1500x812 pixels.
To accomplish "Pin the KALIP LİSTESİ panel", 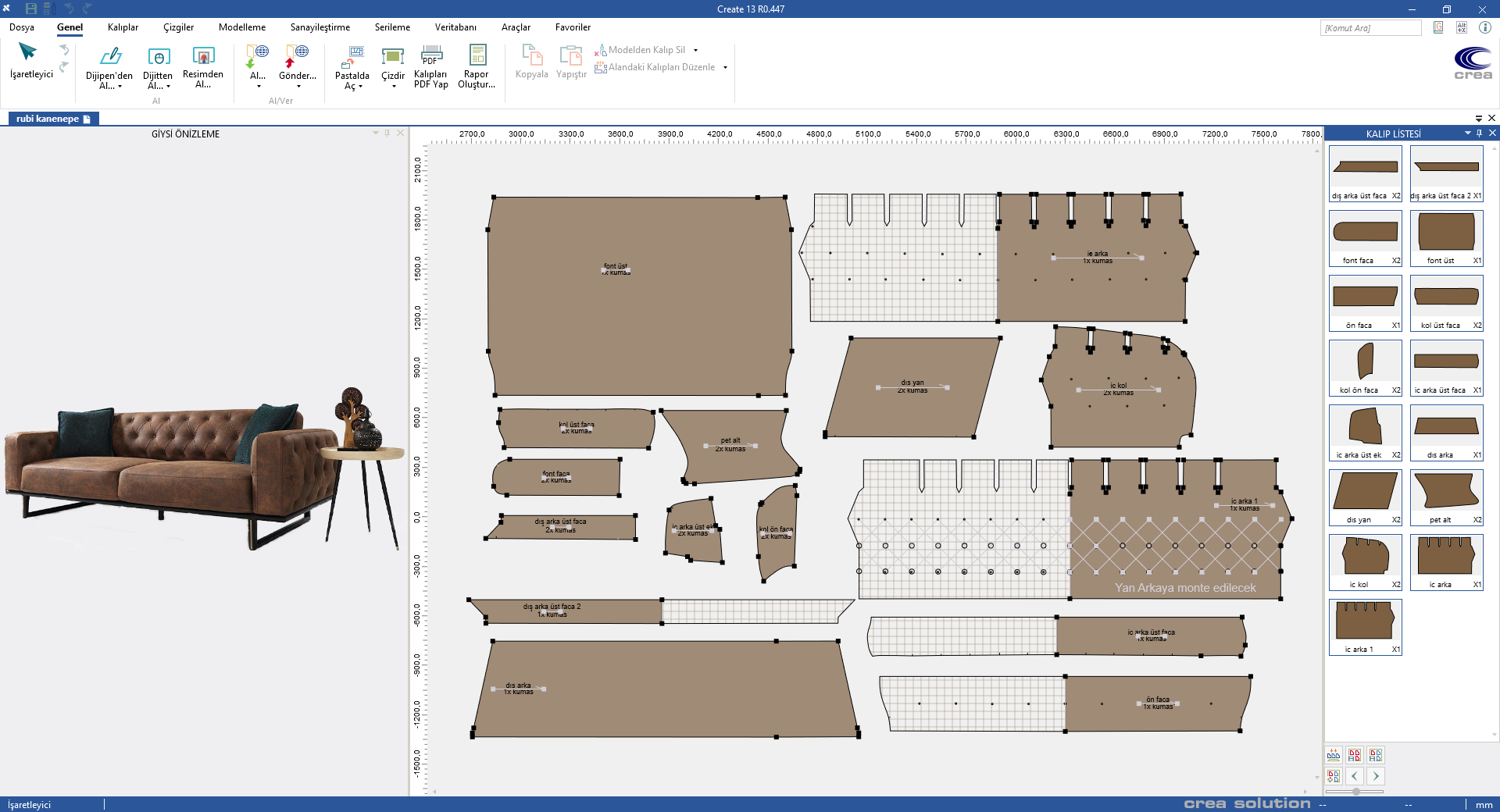I will [x=1480, y=134].
